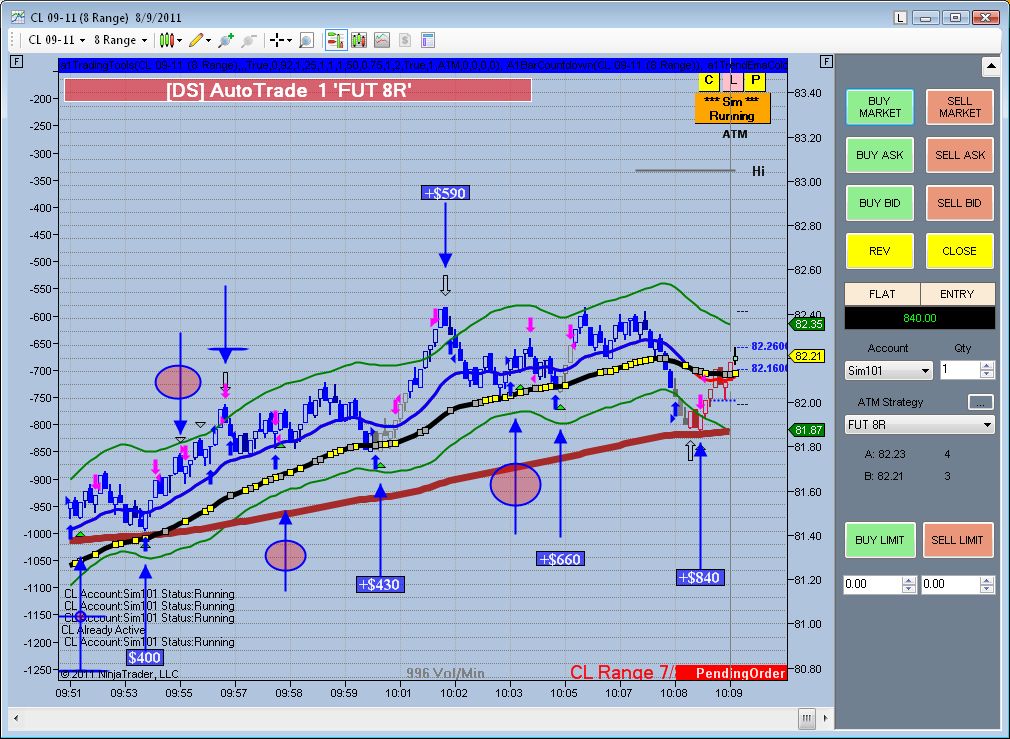Viewport: 1010px width, 739px height.
Task: Toggle the yellow C button on chart
Action: tap(709, 81)
